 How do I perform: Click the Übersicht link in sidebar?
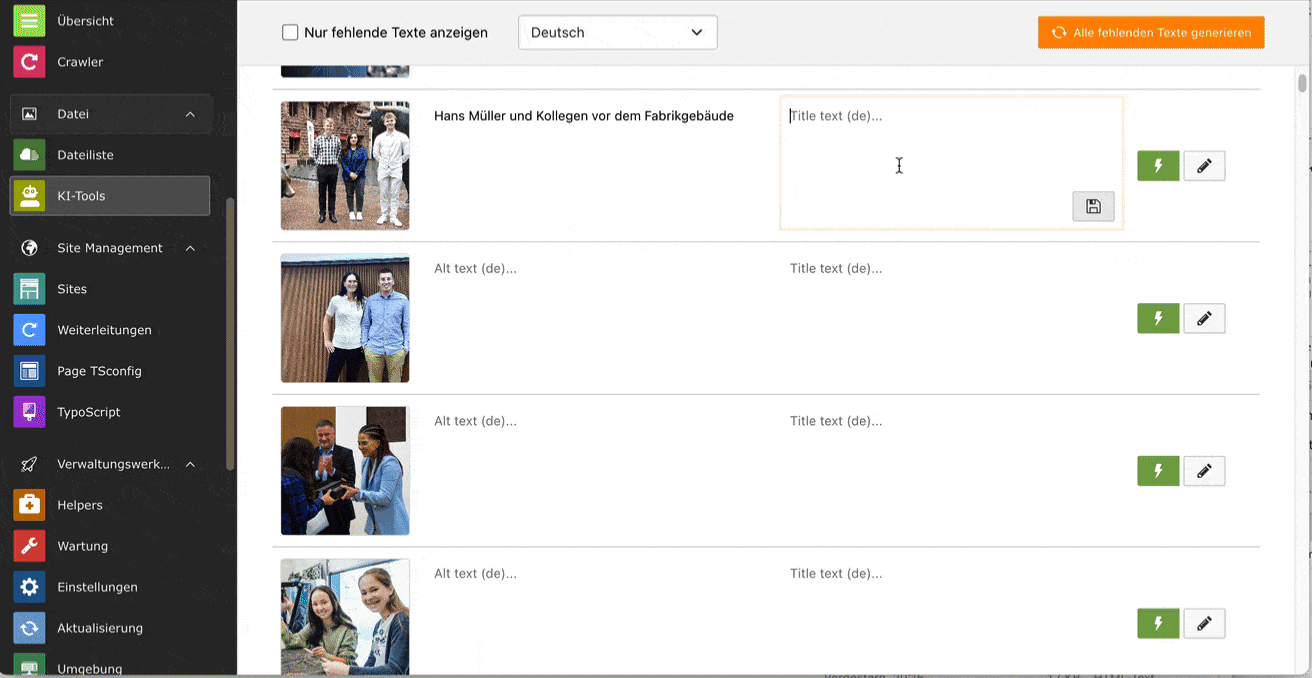[85, 21]
